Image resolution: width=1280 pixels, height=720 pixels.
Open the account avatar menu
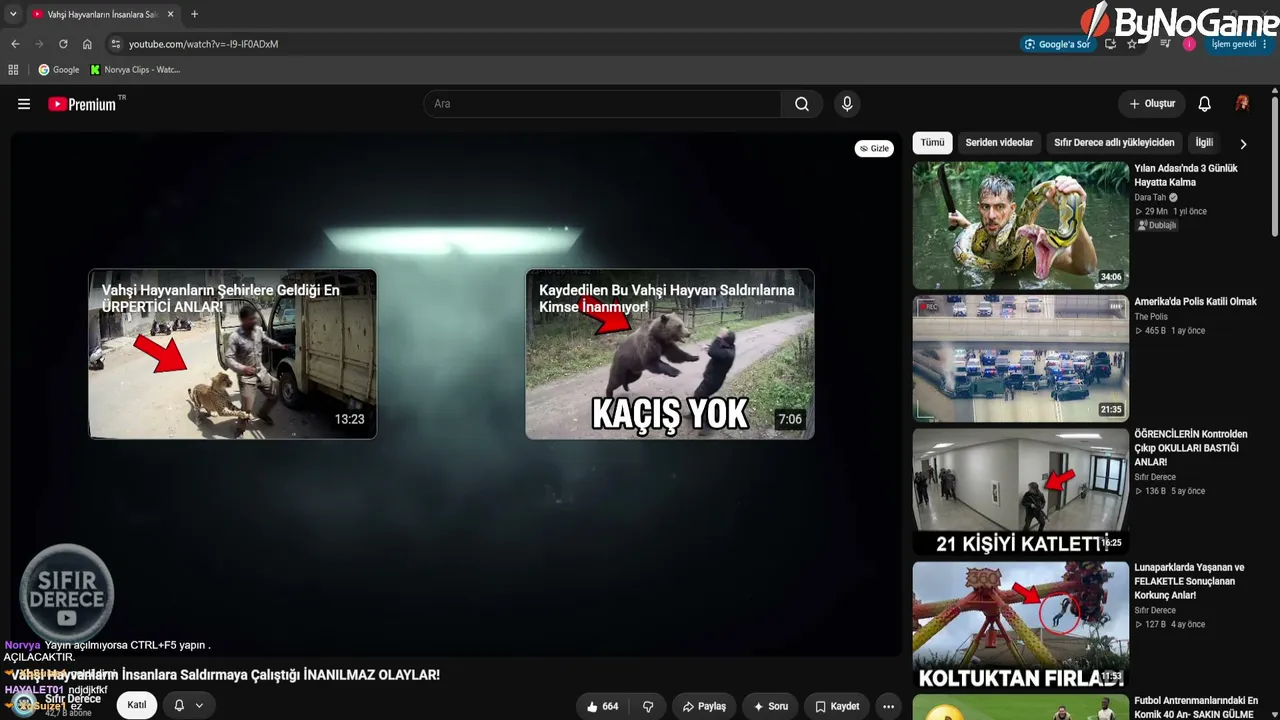(x=1242, y=104)
